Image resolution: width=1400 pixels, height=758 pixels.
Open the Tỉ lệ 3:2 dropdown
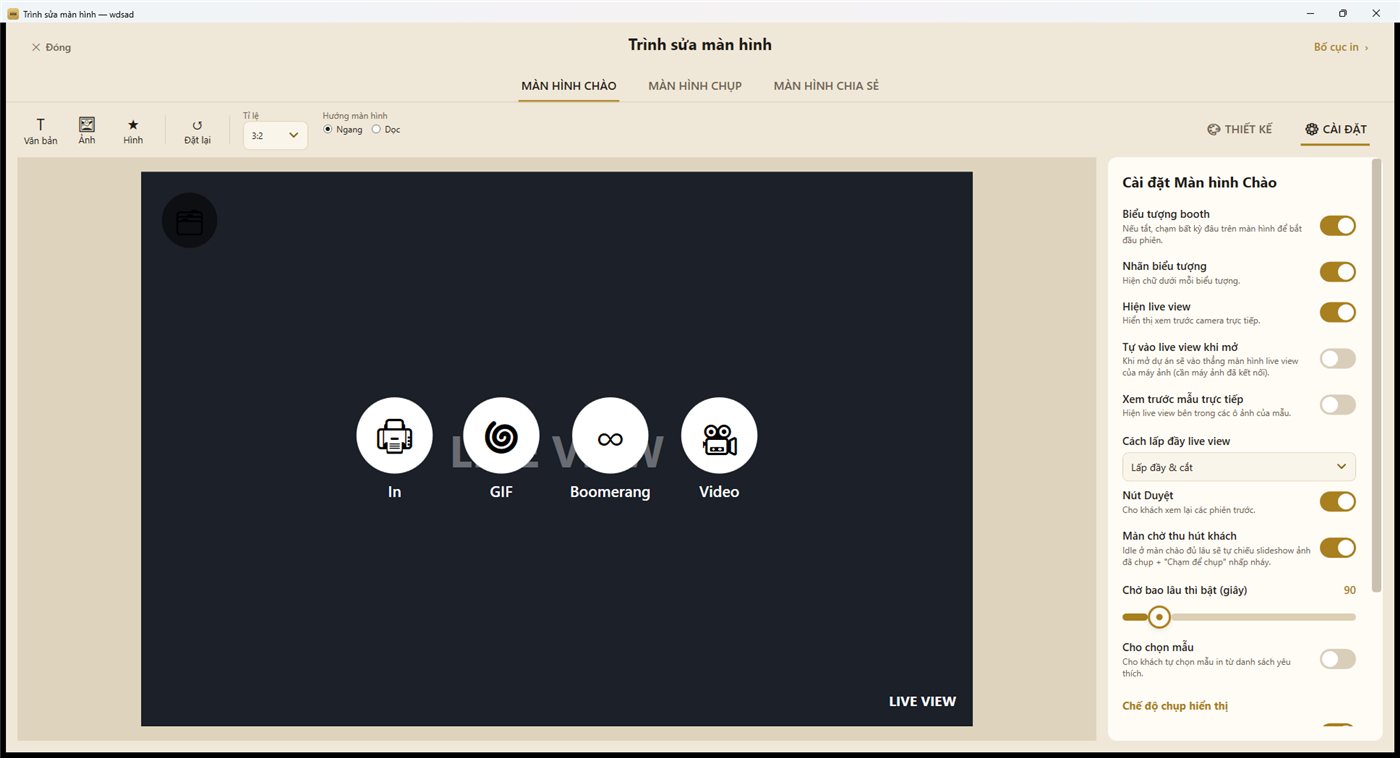275,135
